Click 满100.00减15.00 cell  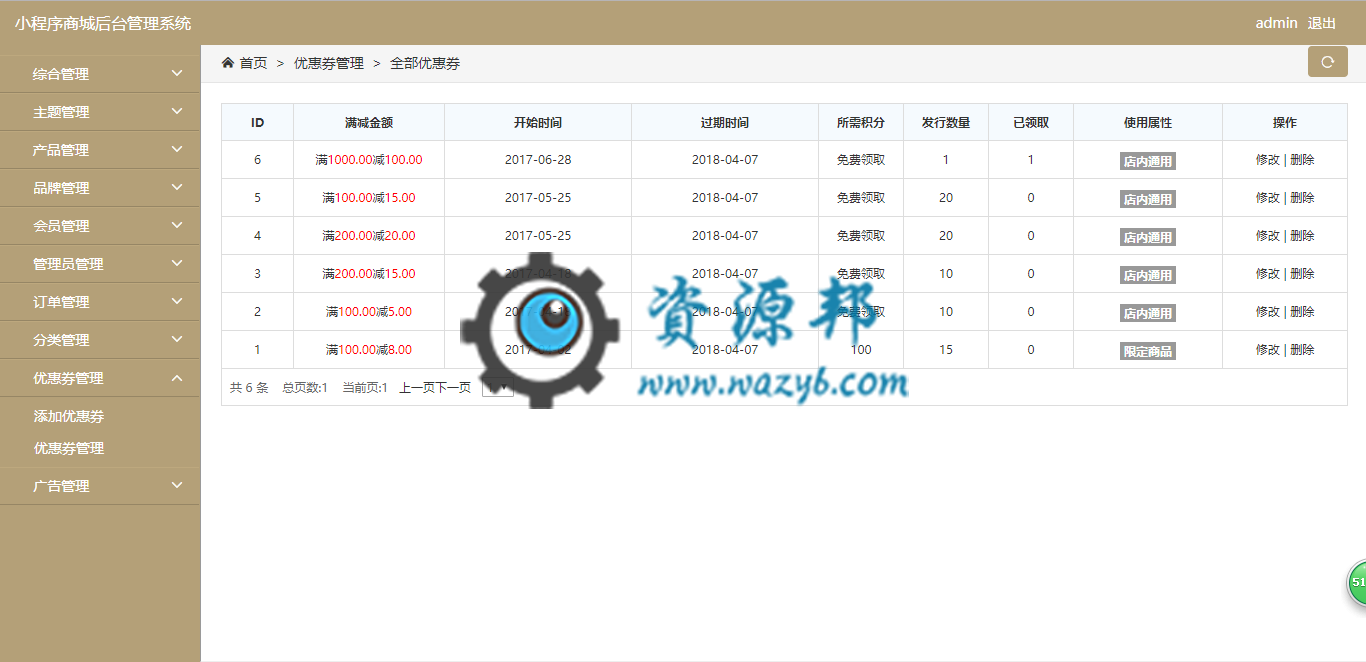[x=369, y=198]
